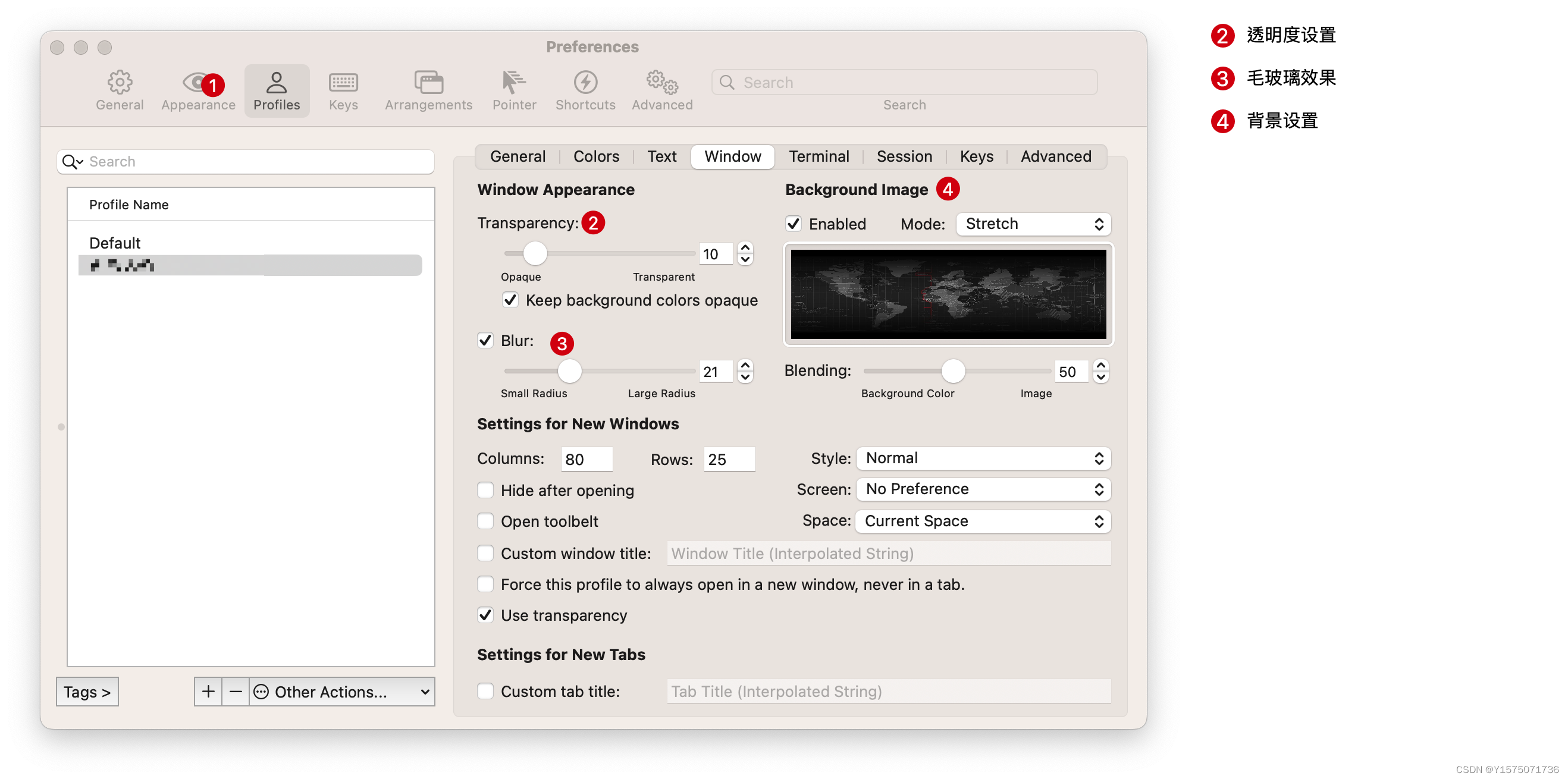This screenshot has width=1568, height=779.
Task: Click the Keys preferences icon
Action: [343, 82]
